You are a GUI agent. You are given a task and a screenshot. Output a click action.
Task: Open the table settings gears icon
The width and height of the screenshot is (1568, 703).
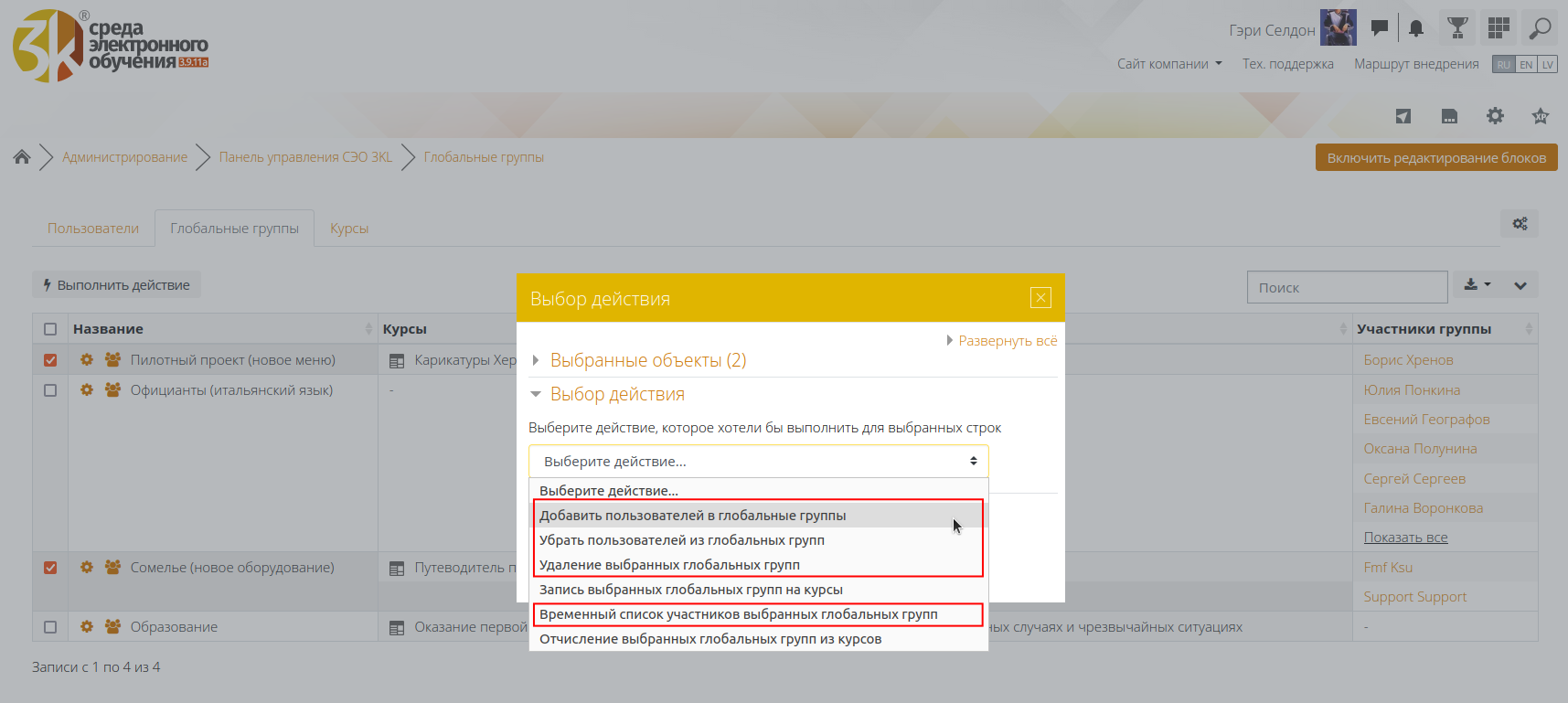pos(1520,224)
